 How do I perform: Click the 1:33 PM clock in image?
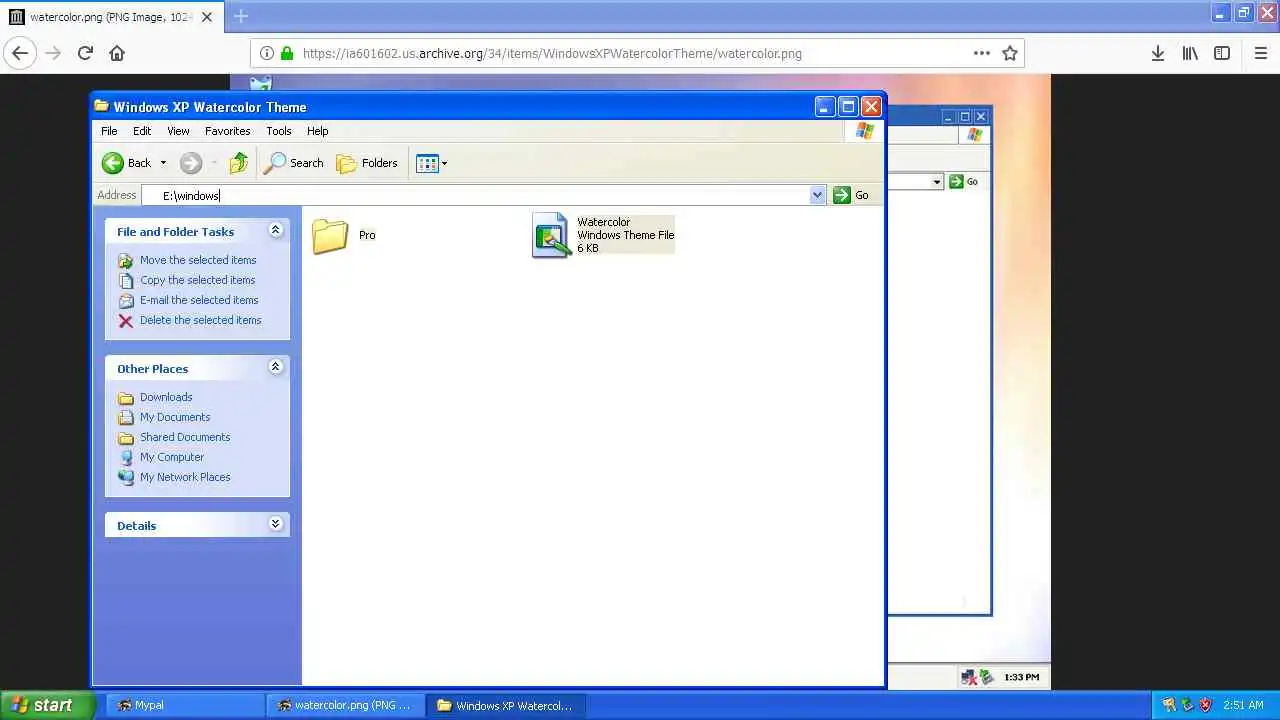(1021, 677)
